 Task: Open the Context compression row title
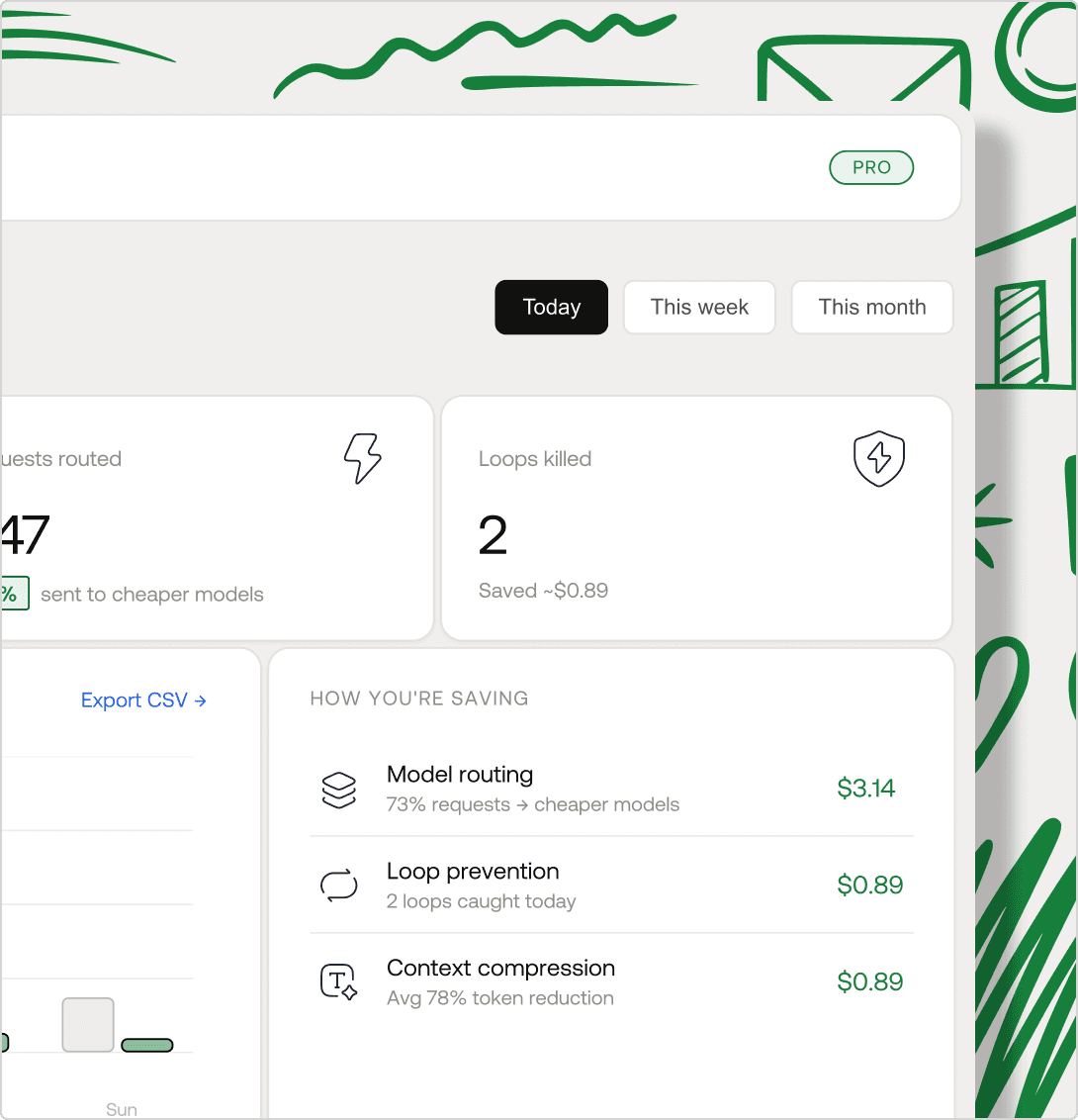(x=500, y=969)
